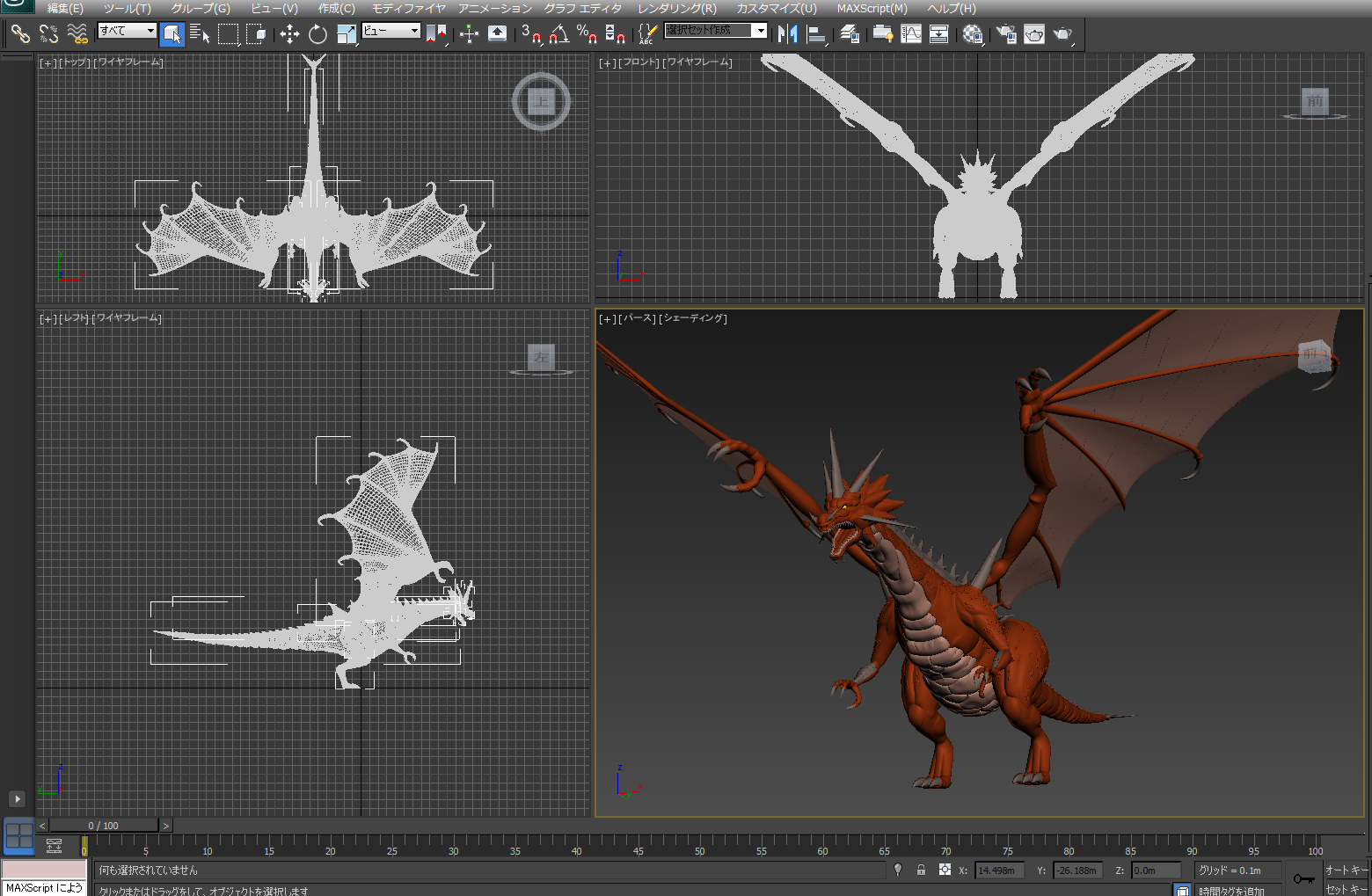Open the すべて selection filter dropdown
The width and height of the screenshot is (1372, 896).
pyautogui.click(x=127, y=31)
